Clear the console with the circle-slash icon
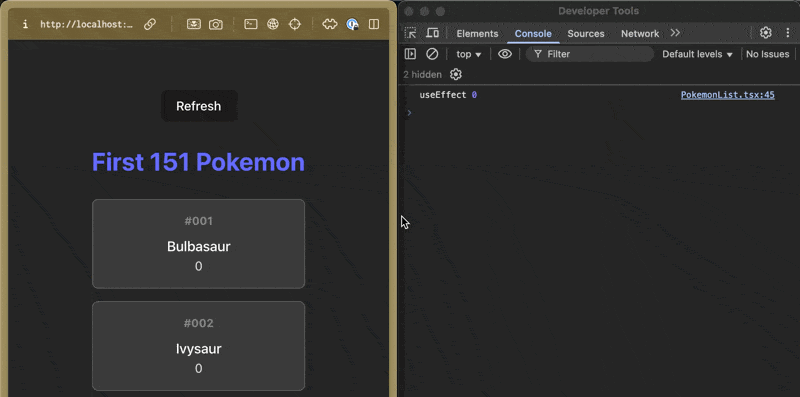 click(432, 54)
